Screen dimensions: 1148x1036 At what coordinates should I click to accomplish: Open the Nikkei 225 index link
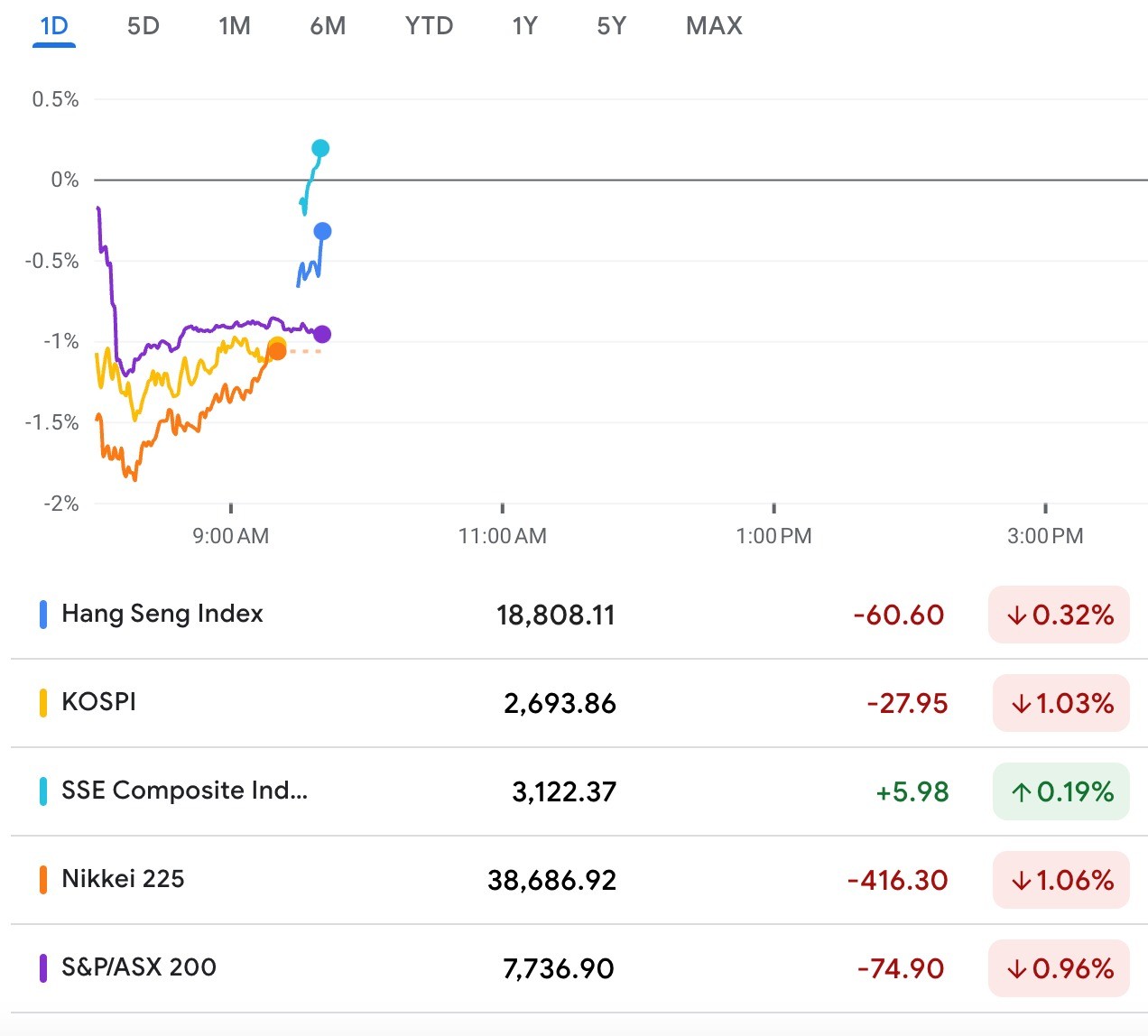123,879
